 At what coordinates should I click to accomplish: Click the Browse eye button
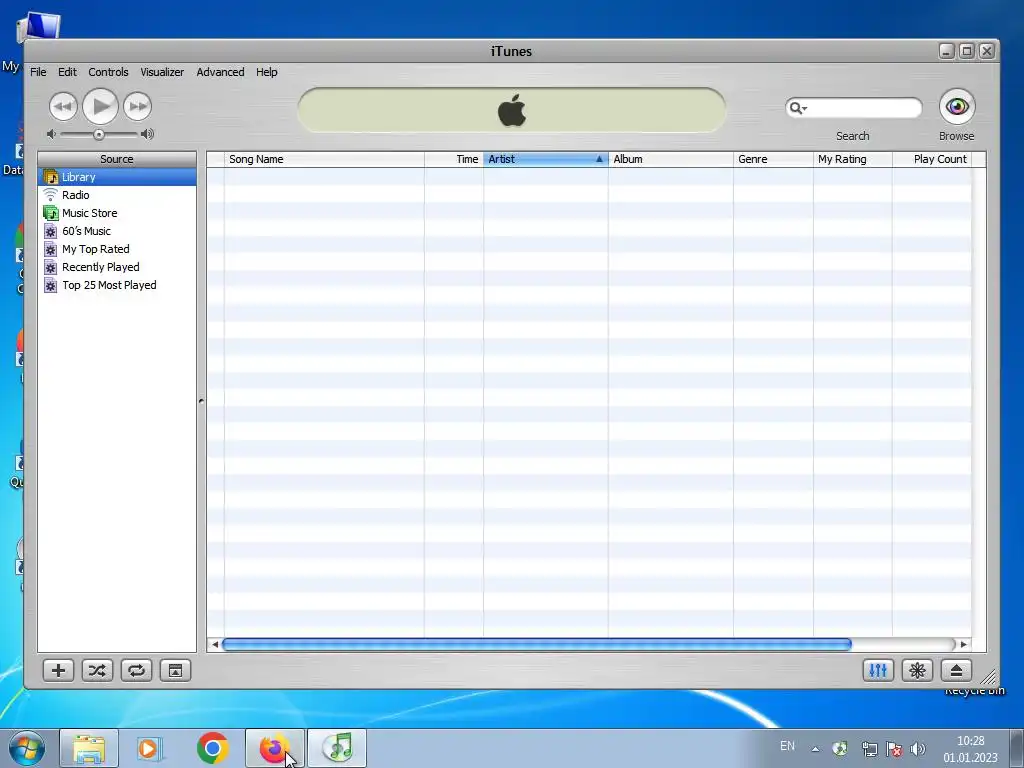click(x=957, y=106)
